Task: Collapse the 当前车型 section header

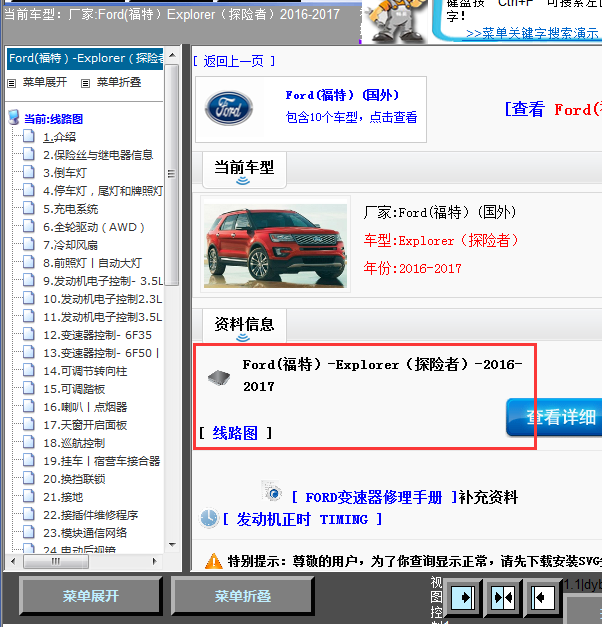Action: [244, 170]
